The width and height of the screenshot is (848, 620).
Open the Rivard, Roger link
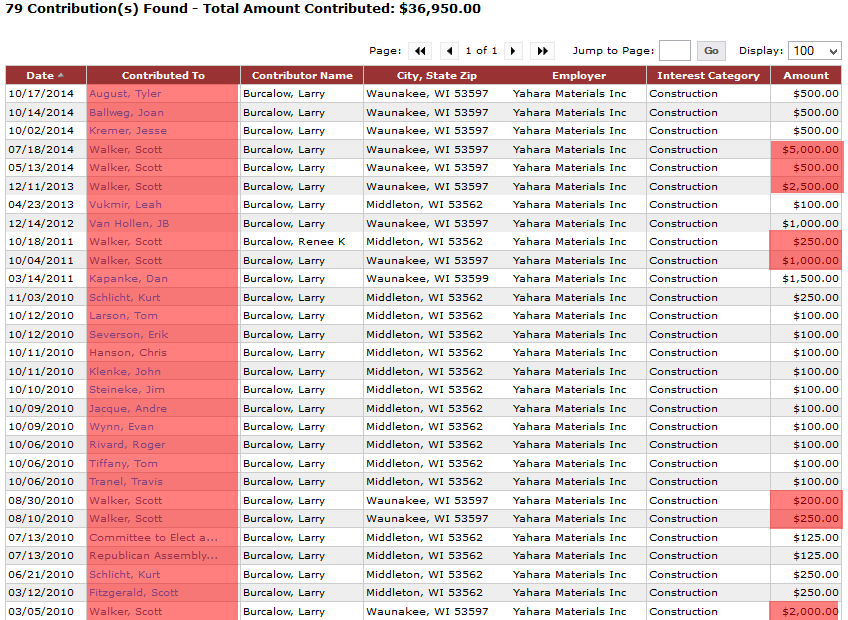point(127,445)
